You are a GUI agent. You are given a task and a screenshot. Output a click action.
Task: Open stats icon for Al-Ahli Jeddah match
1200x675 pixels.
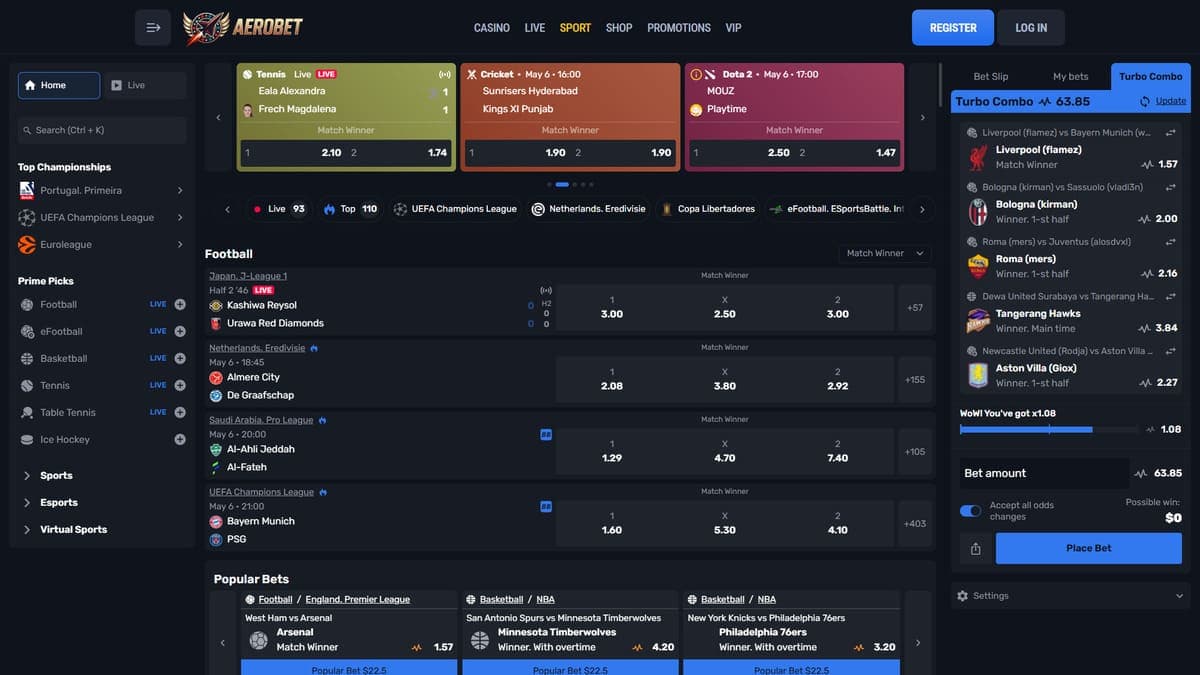pos(546,435)
